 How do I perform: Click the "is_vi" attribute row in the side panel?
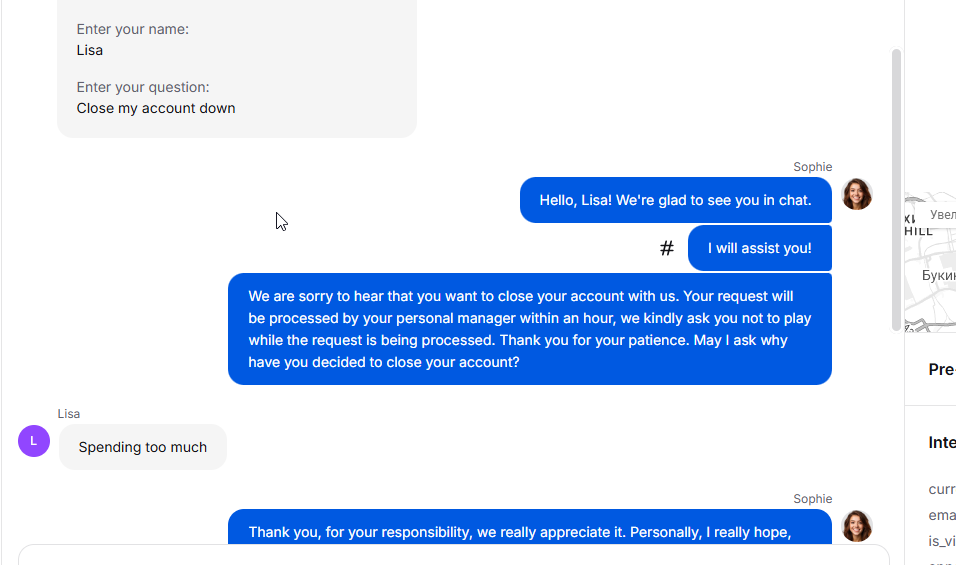[941, 541]
